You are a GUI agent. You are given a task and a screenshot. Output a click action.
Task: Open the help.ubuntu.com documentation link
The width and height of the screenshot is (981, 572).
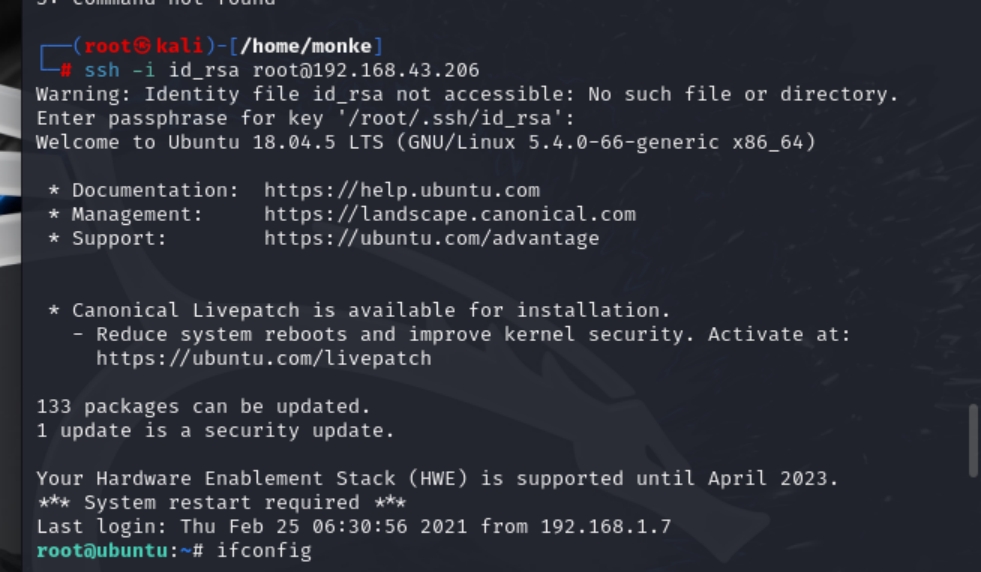[401, 190]
